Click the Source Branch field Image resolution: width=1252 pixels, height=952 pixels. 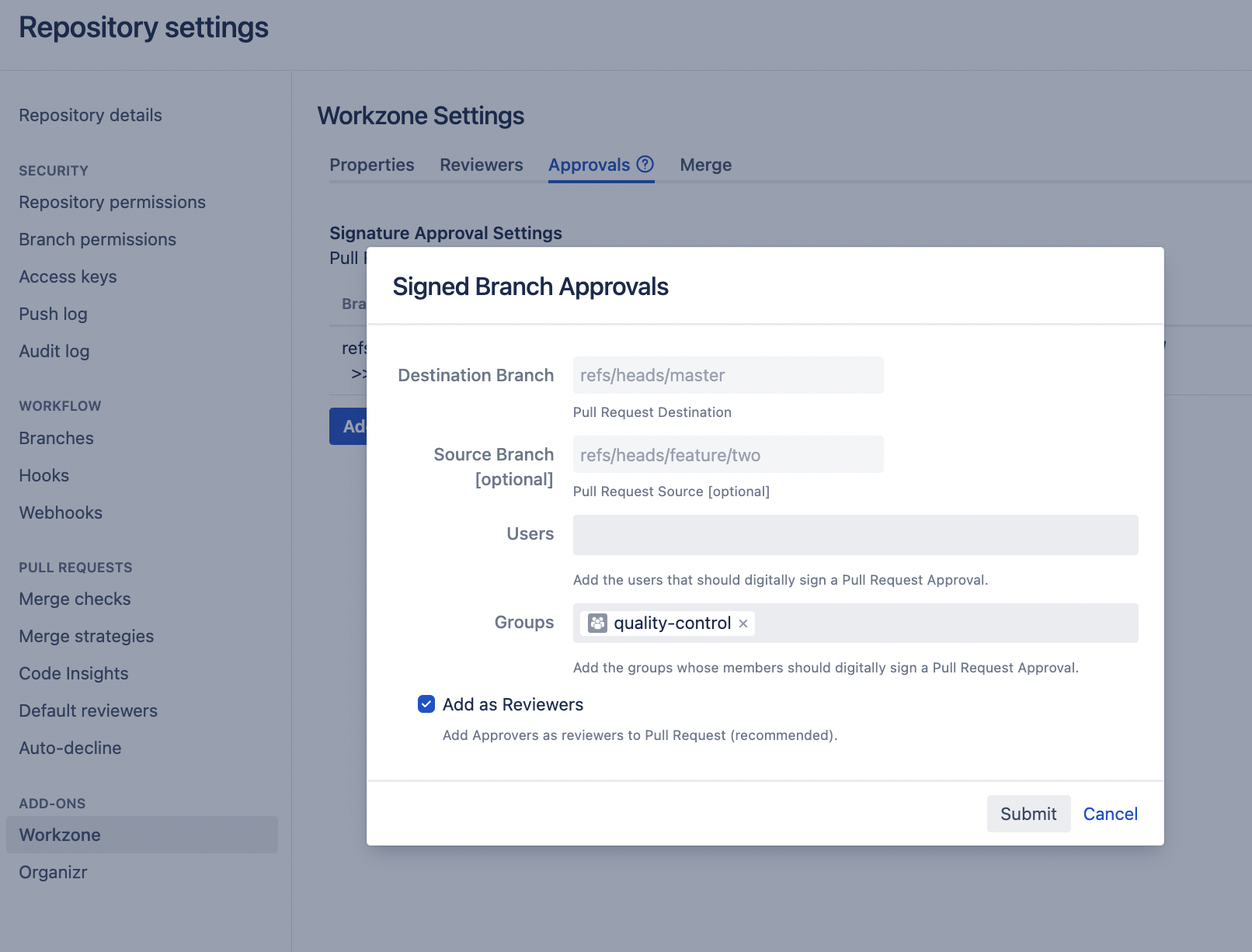[x=728, y=455]
